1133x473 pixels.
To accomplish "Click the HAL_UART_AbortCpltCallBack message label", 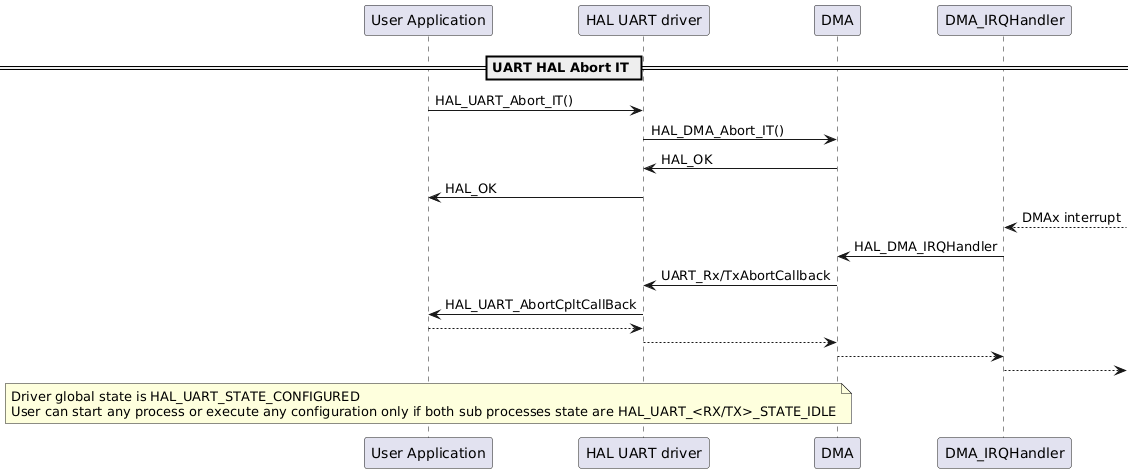I will pyautogui.click(x=540, y=304).
